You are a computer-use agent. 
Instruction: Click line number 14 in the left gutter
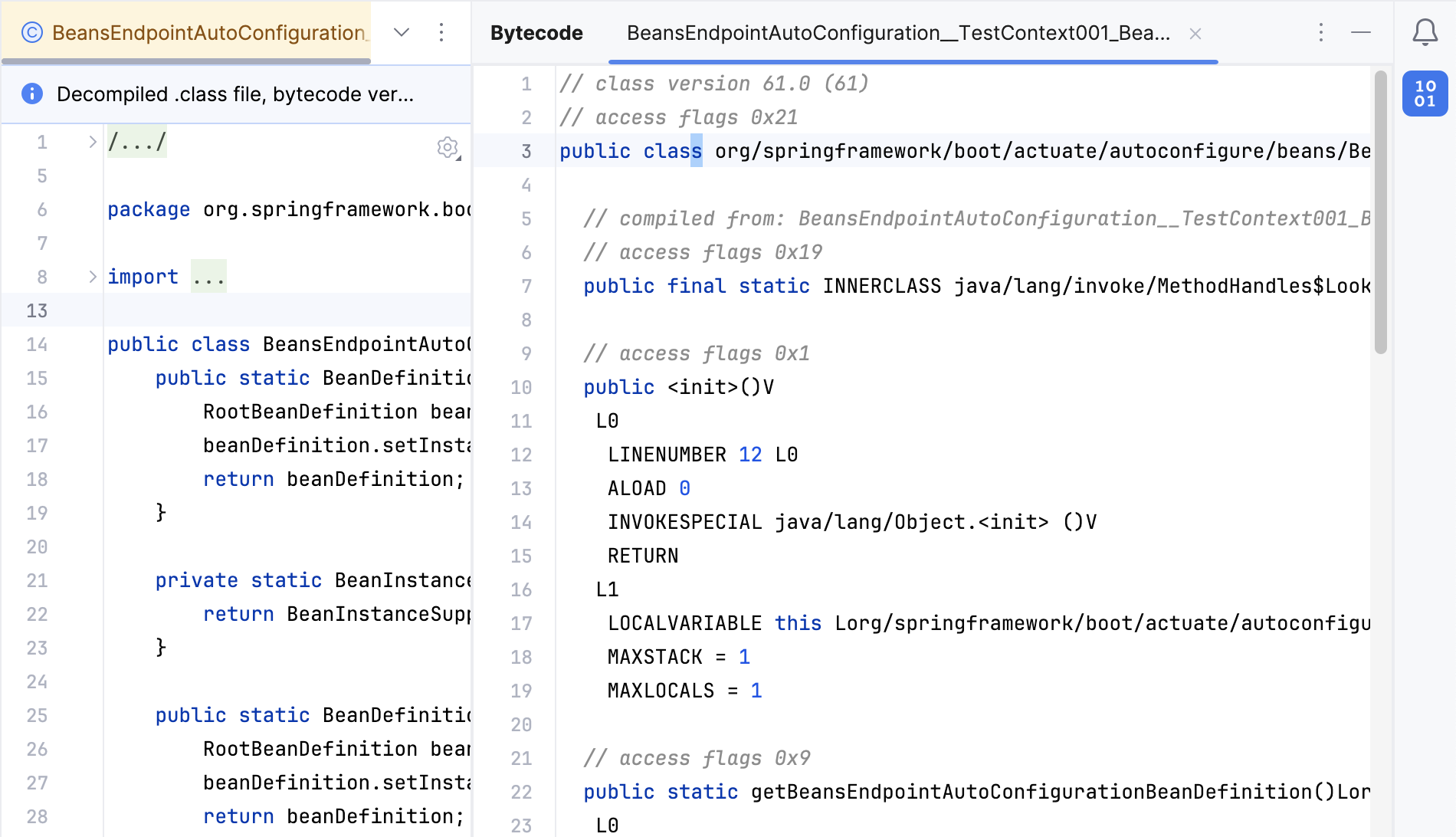pos(37,344)
